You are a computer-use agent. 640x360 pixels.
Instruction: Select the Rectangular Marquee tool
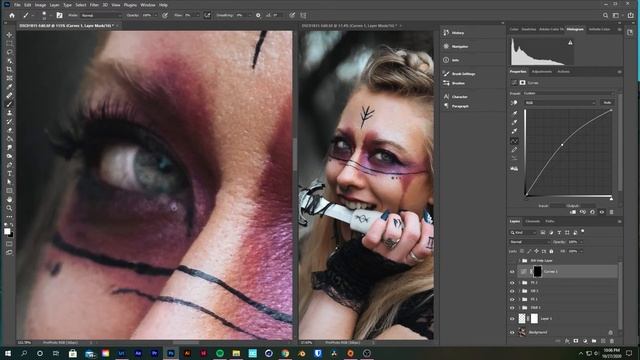point(9,44)
